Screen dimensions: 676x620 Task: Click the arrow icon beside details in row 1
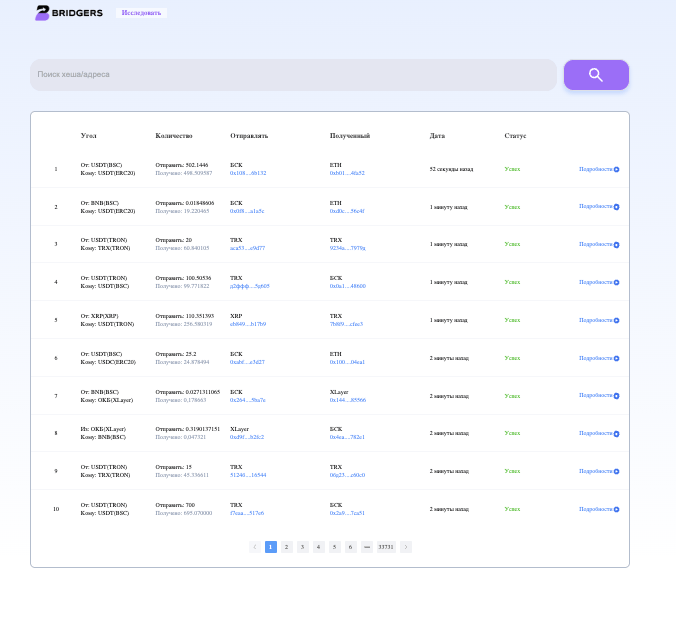click(616, 169)
